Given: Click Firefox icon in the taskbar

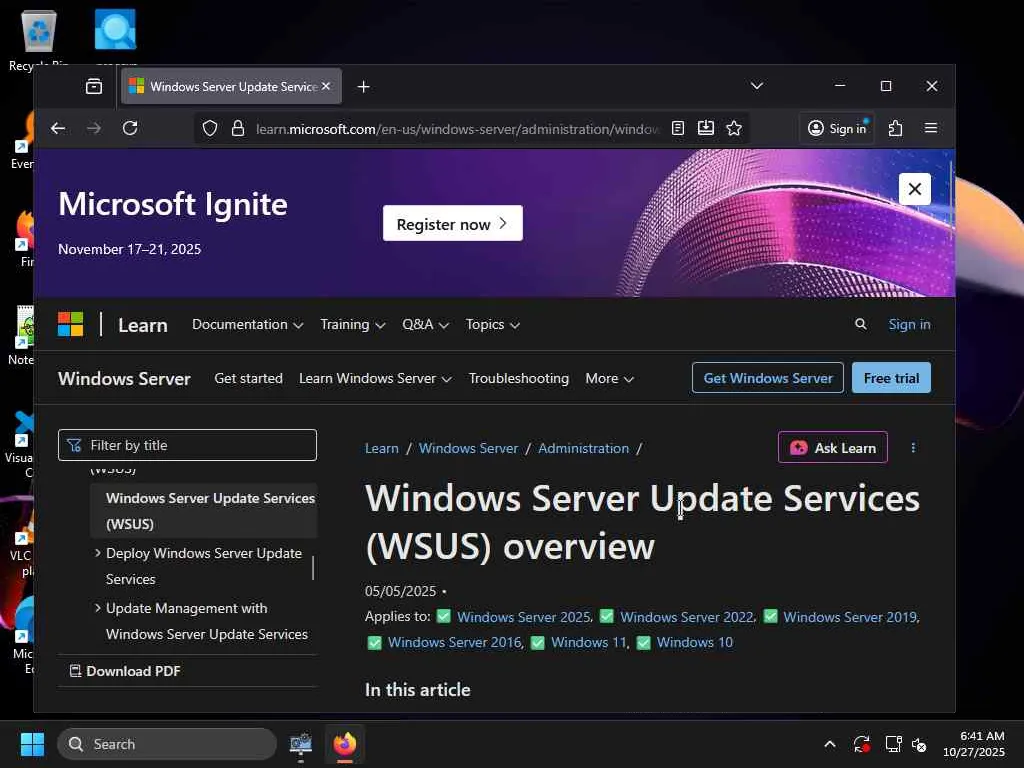Looking at the screenshot, I should pos(345,744).
